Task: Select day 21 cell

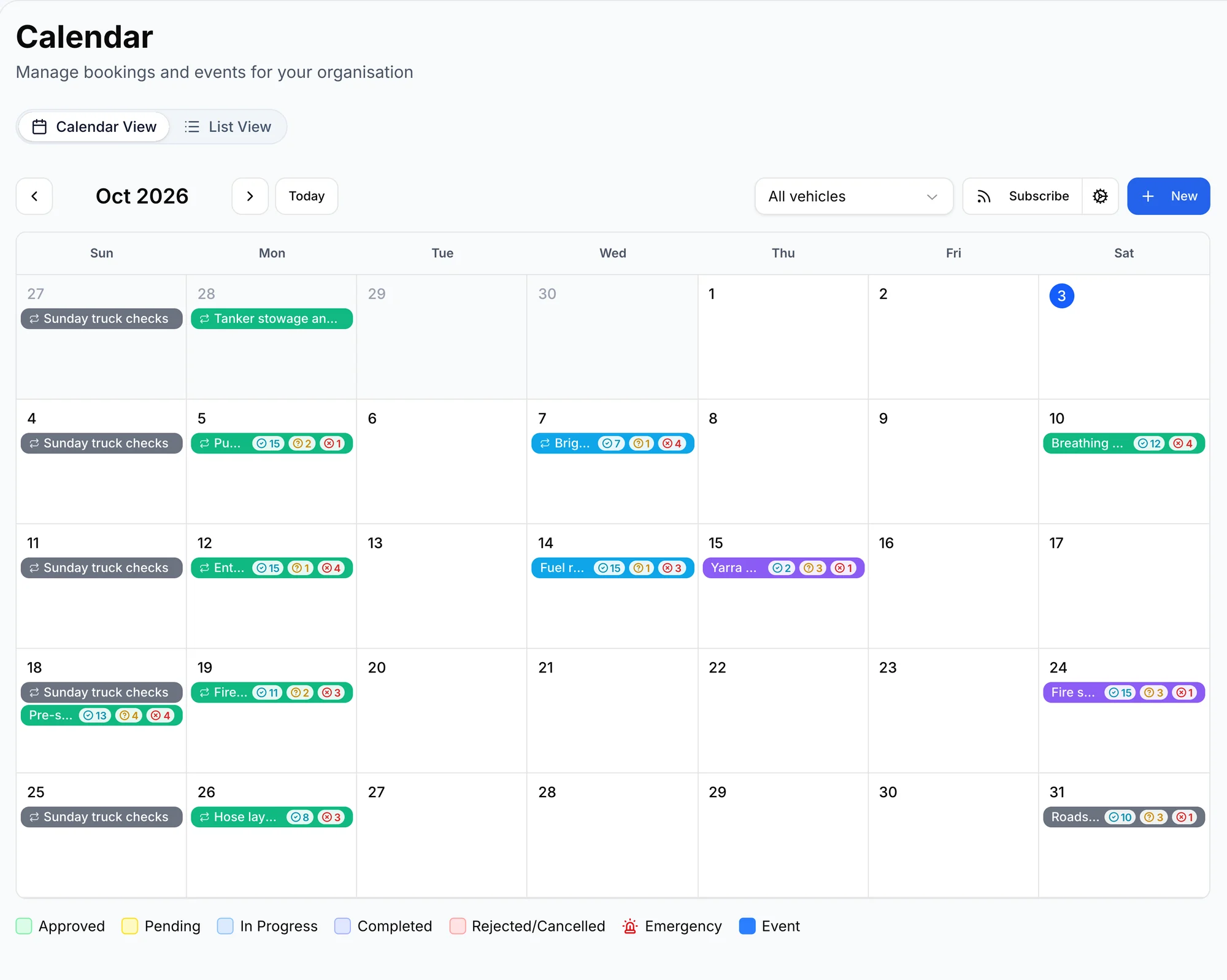Action: point(612,711)
